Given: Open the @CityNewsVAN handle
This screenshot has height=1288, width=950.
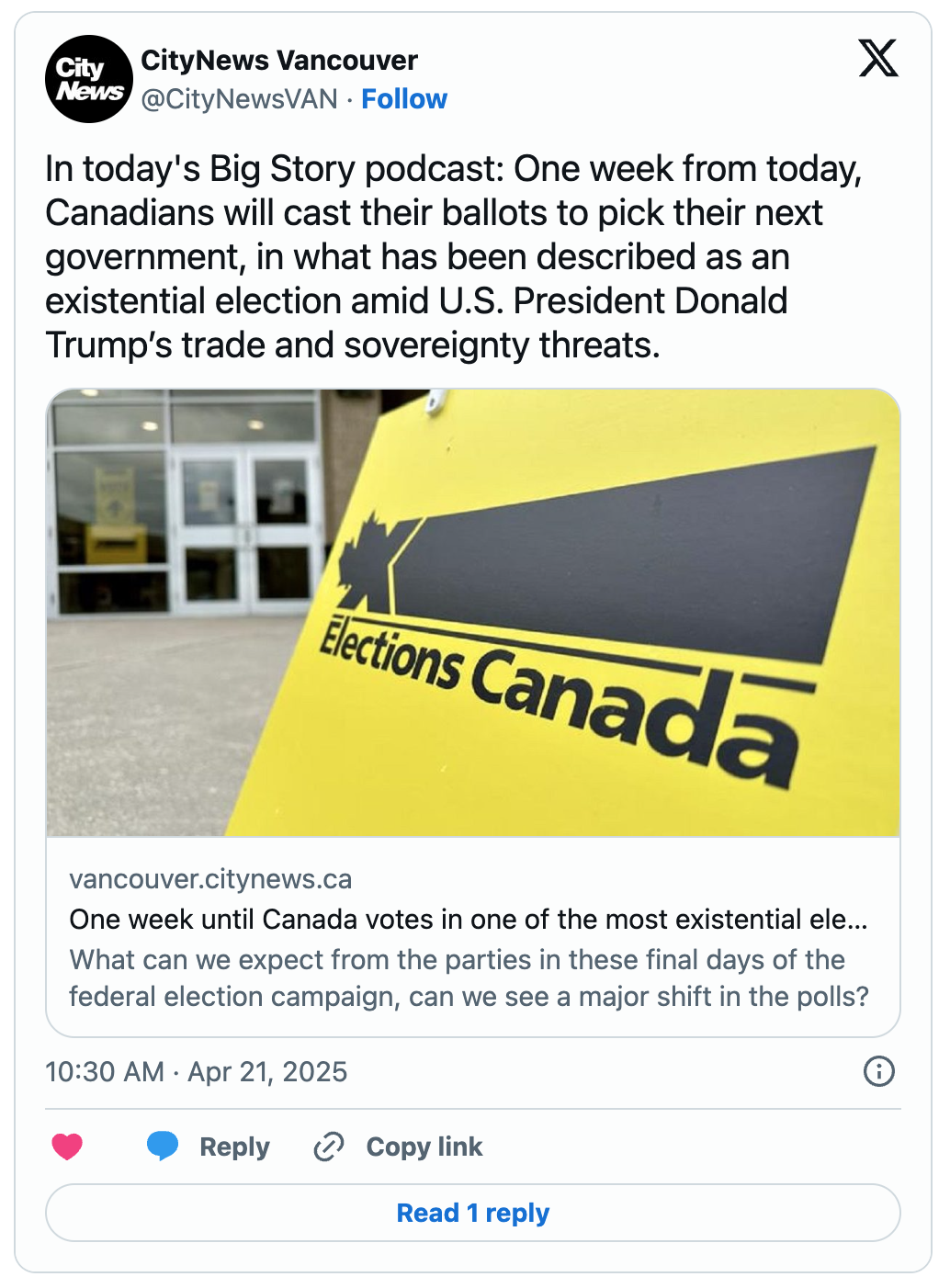Looking at the screenshot, I should click(x=240, y=99).
